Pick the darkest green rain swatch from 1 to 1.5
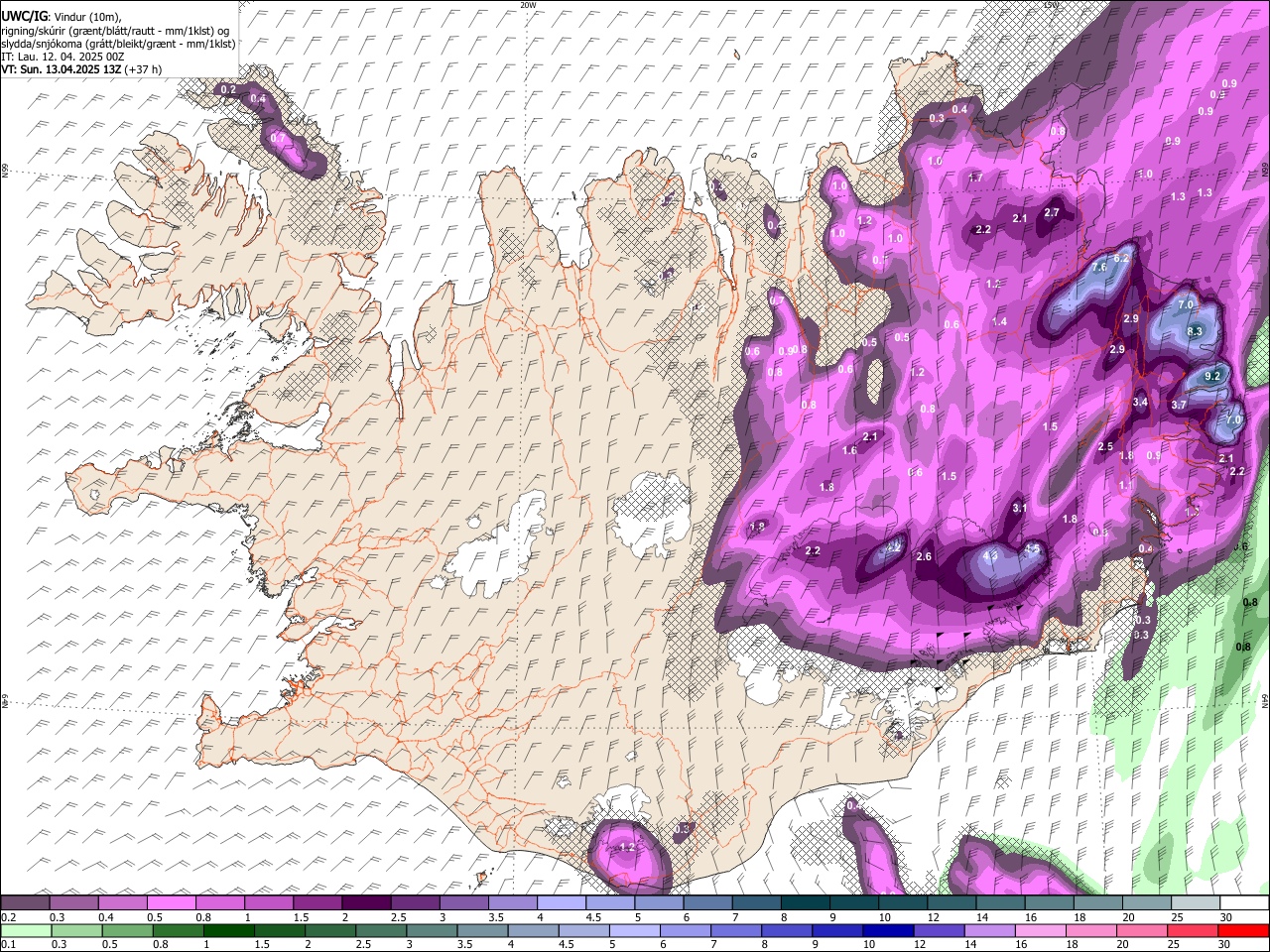Viewport: 1270px width, 952px height. (228, 931)
